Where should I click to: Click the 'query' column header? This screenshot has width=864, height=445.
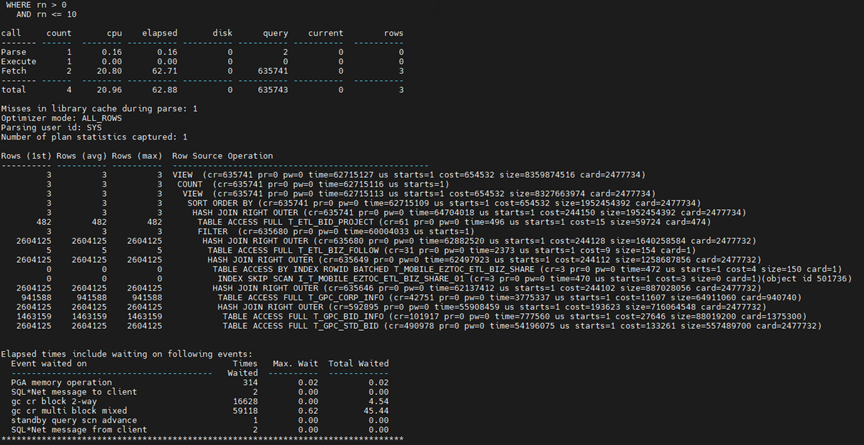click(276, 33)
